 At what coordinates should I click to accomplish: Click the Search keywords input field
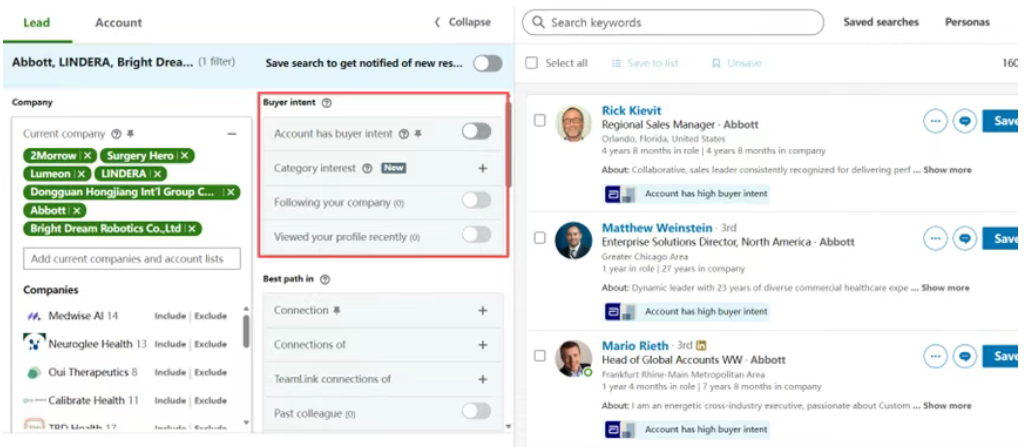click(680, 22)
